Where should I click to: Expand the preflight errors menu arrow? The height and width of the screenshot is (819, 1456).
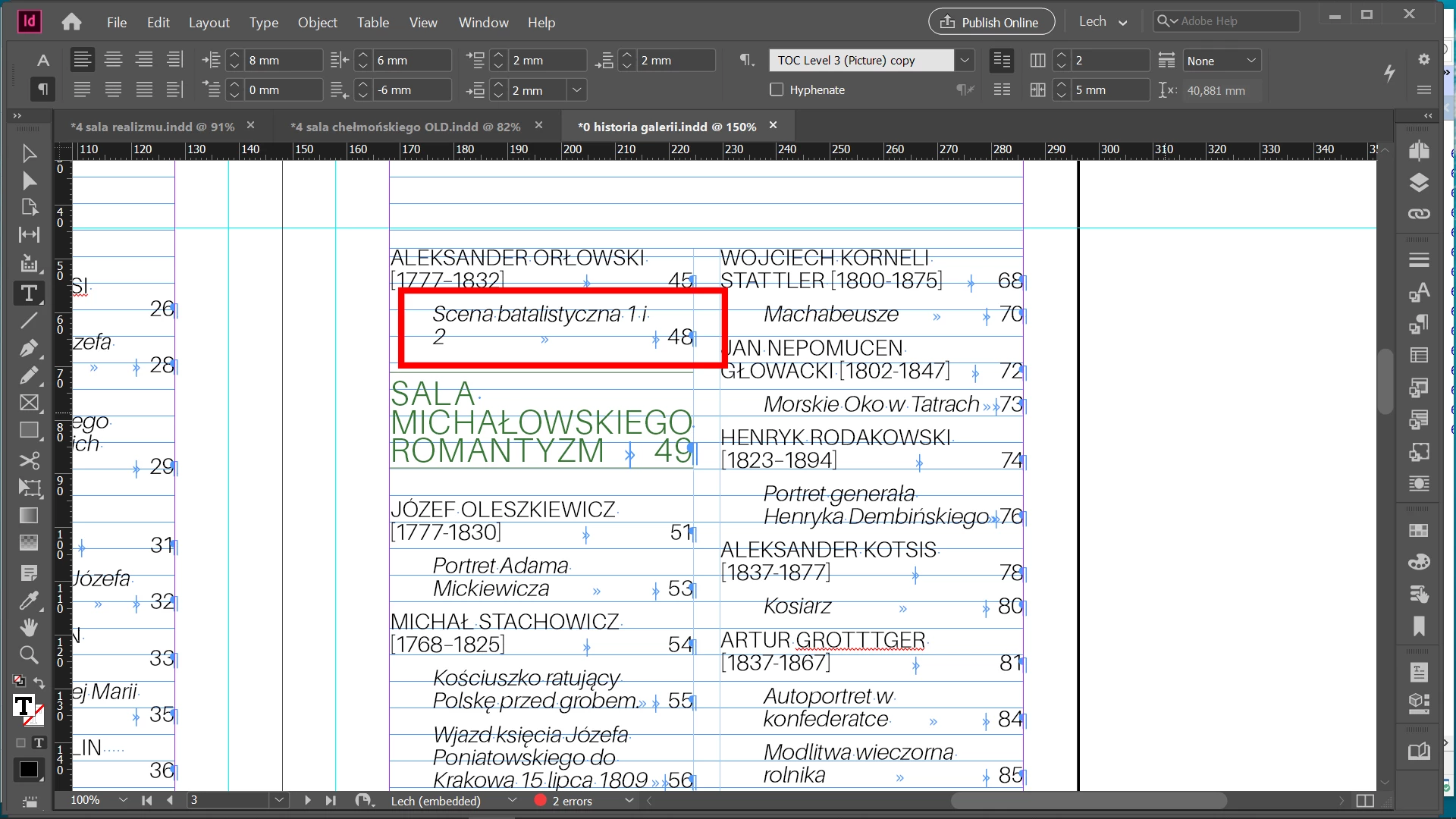point(629,801)
